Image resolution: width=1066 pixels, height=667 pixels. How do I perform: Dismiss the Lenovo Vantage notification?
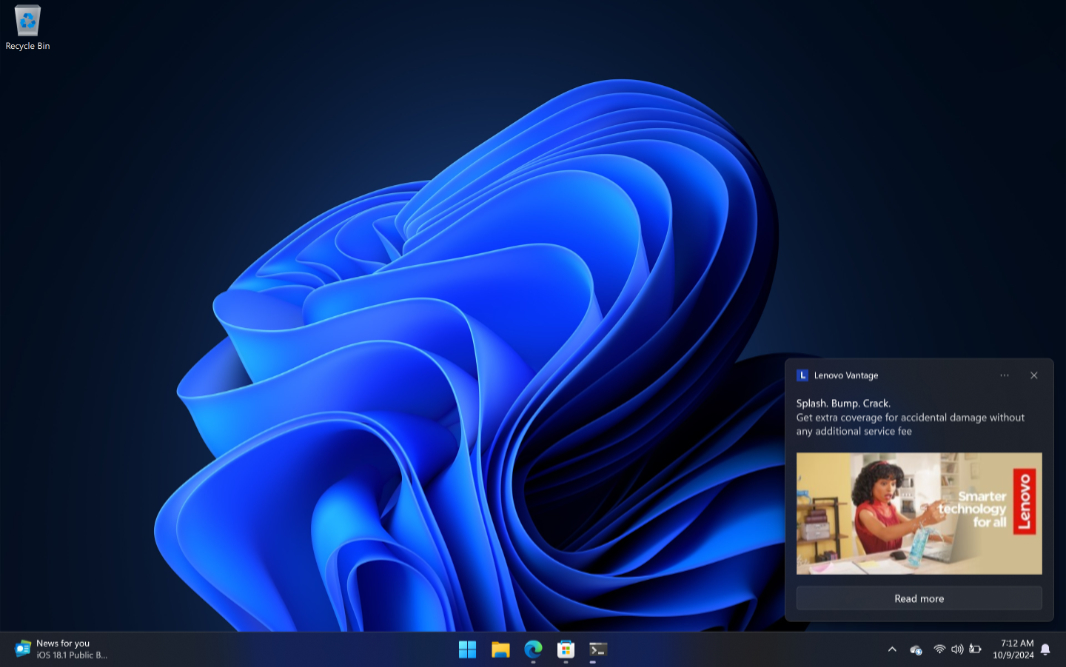1034,375
